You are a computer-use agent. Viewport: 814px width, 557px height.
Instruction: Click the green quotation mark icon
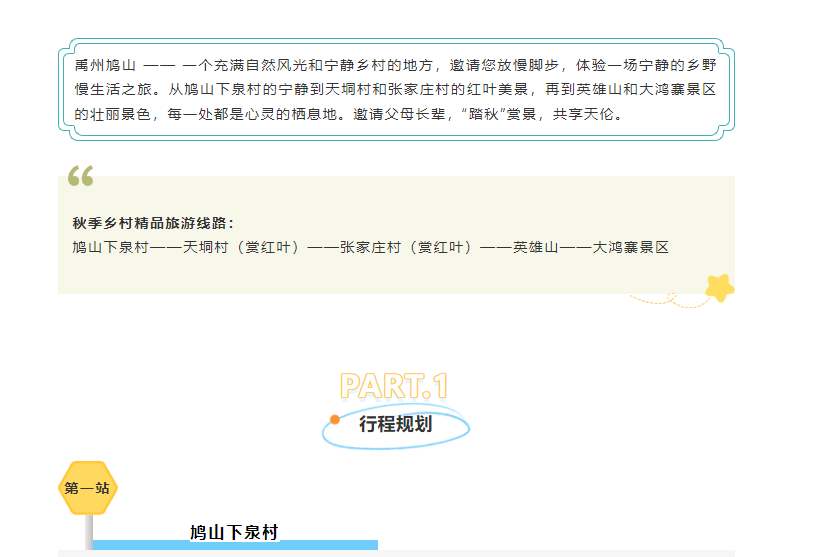click(x=80, y=177)
